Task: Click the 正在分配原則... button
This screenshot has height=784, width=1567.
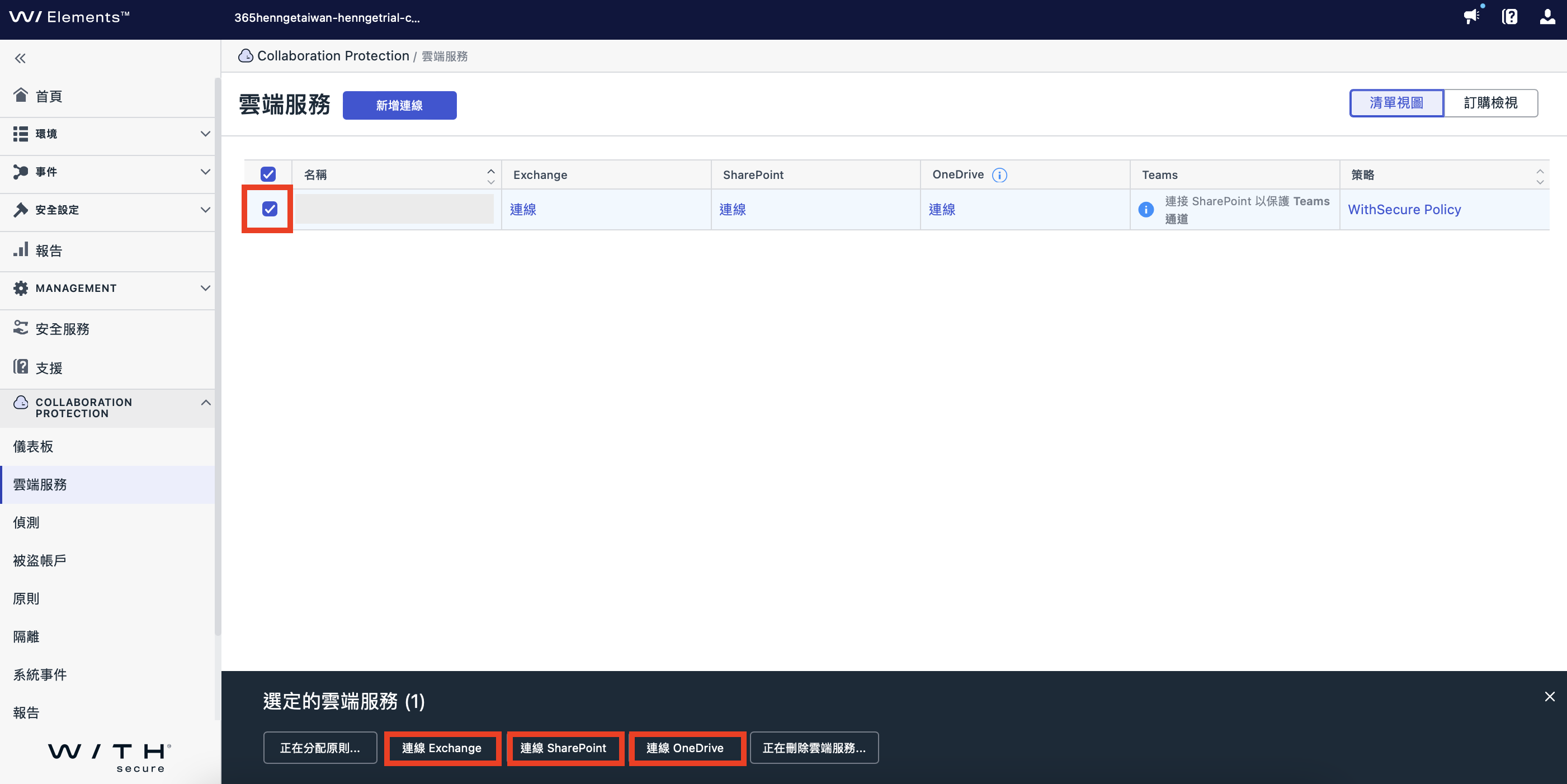Action: 320,748
